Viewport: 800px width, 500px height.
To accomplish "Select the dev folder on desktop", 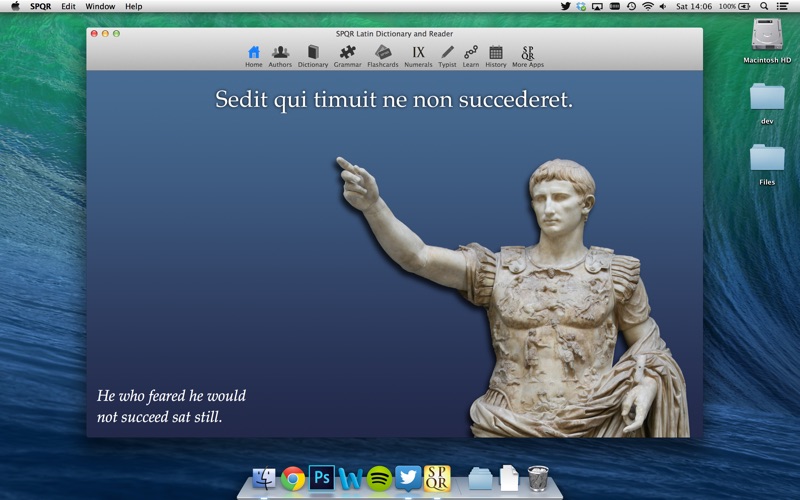I will [767, 104].
